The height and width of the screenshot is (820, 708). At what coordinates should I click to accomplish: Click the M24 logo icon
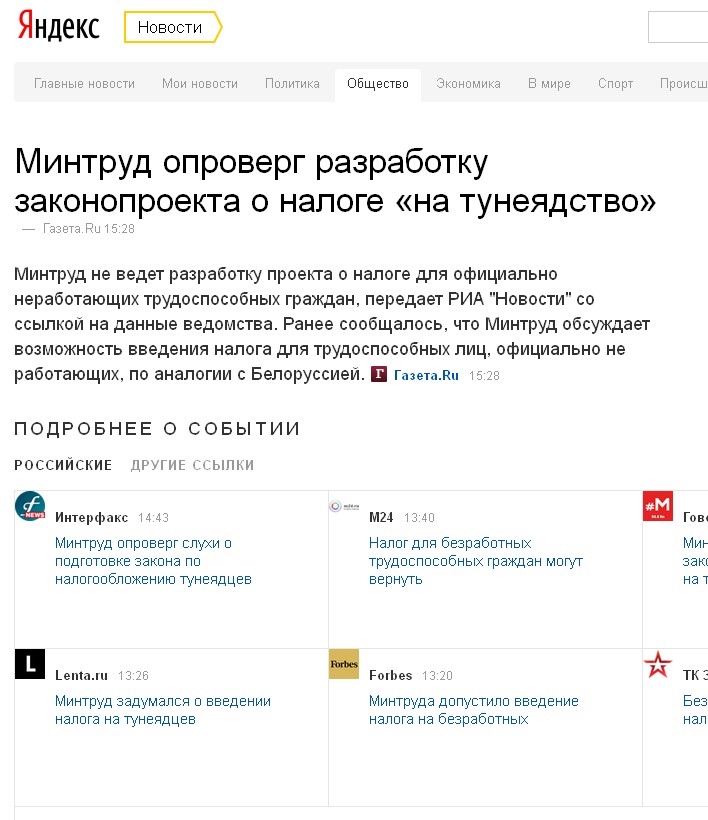344,506
